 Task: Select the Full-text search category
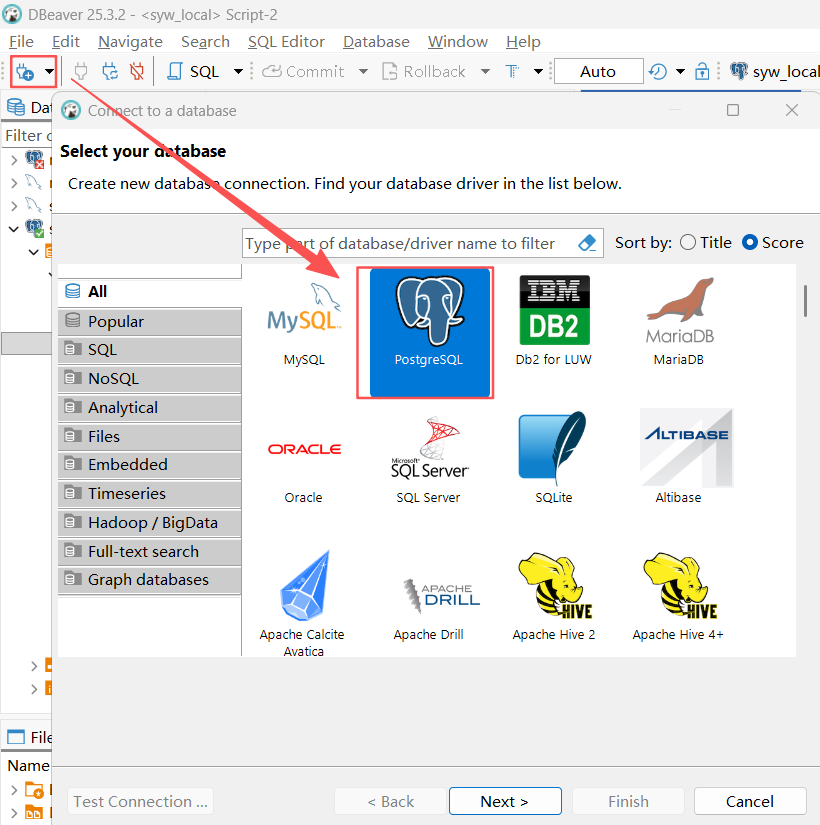pos(149,551)
